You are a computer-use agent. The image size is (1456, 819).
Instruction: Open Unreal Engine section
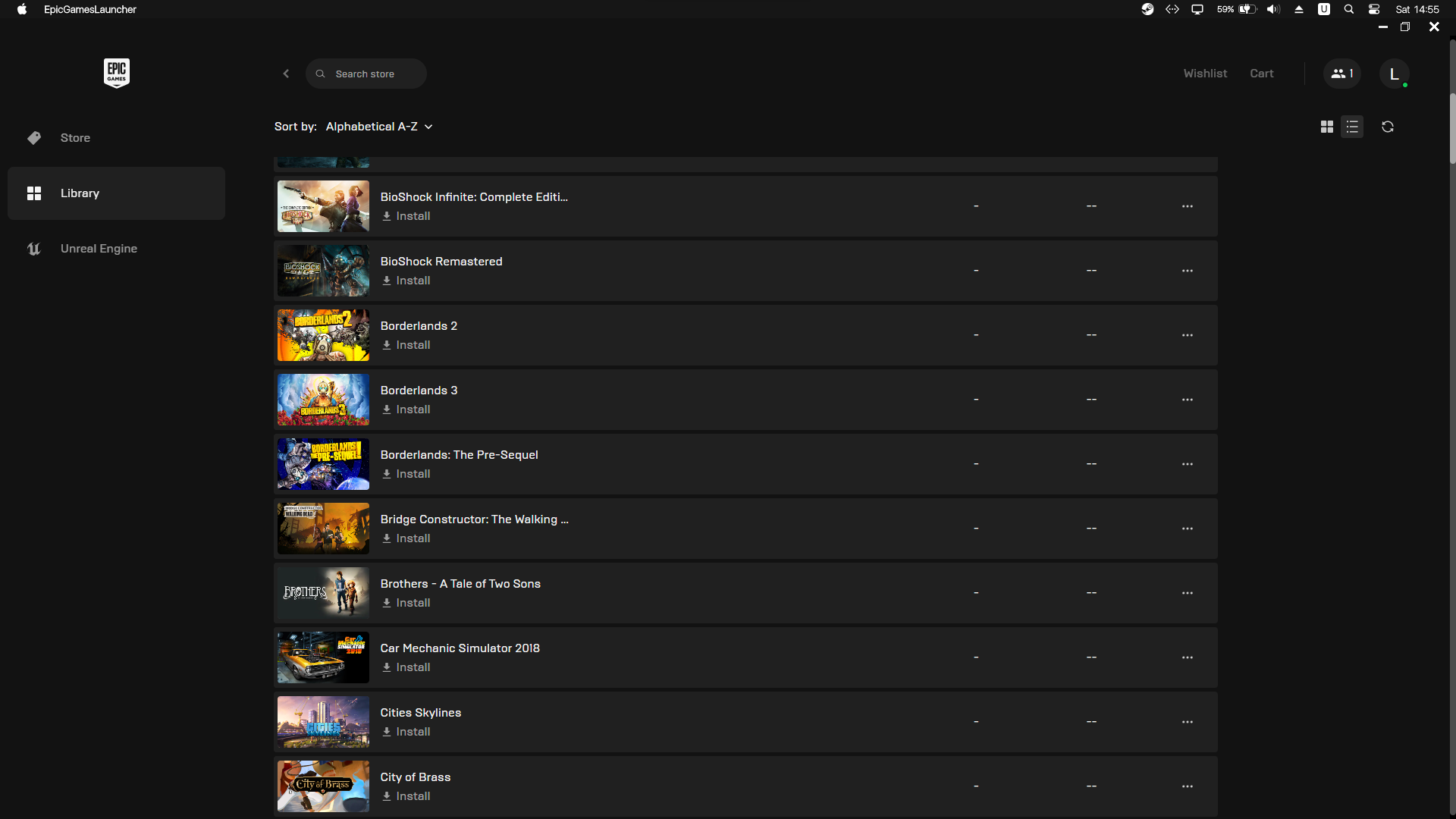pyautogui.click(x=99, y=249)
